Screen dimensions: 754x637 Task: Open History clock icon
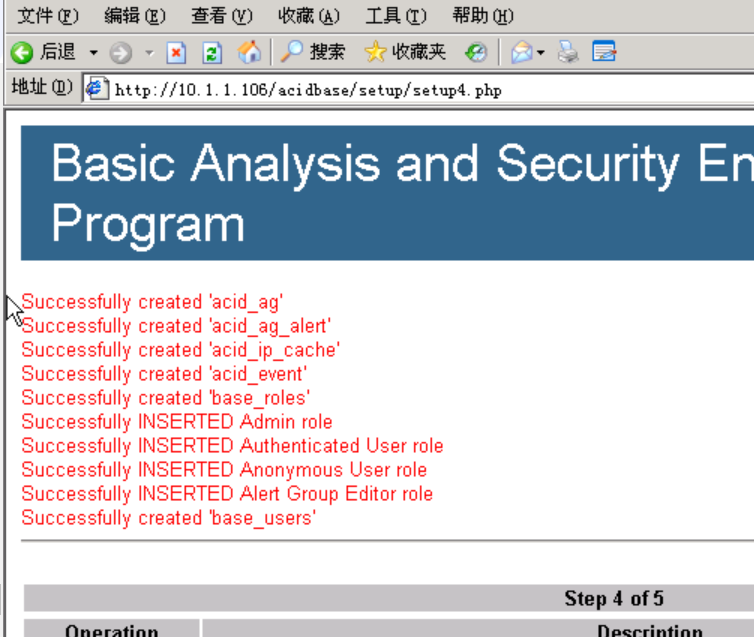(x=476, y=52)
